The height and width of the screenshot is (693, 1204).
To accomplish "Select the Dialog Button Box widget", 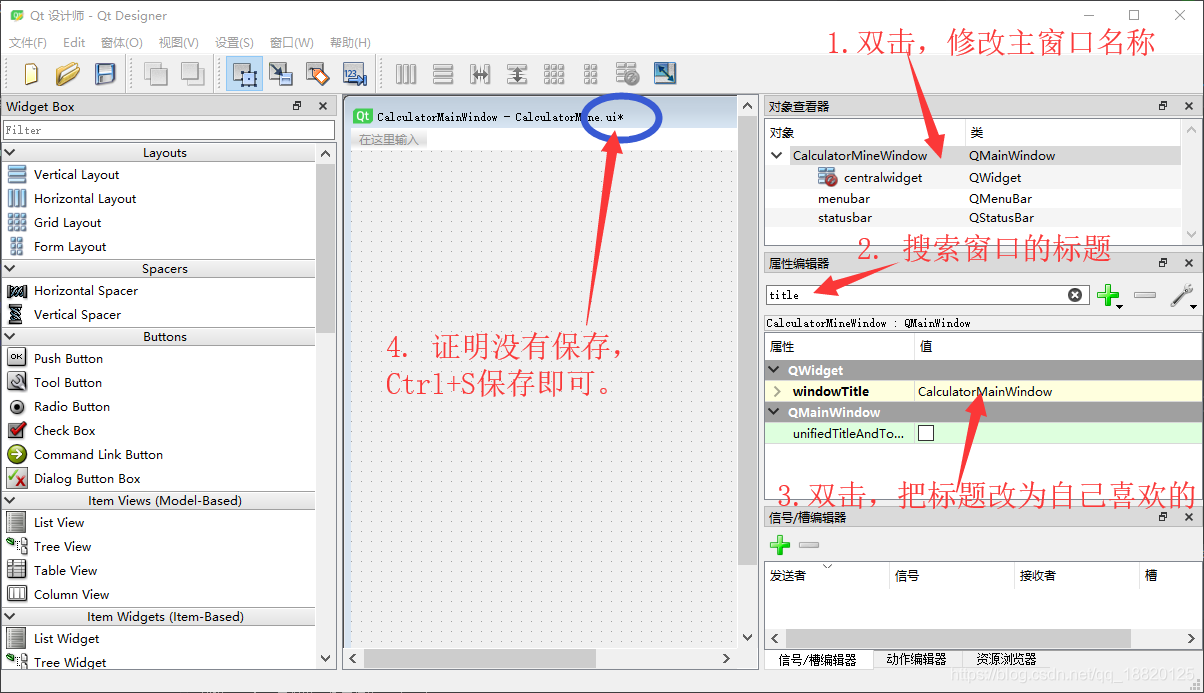I will pyautogui.click(x=87, y=479).
